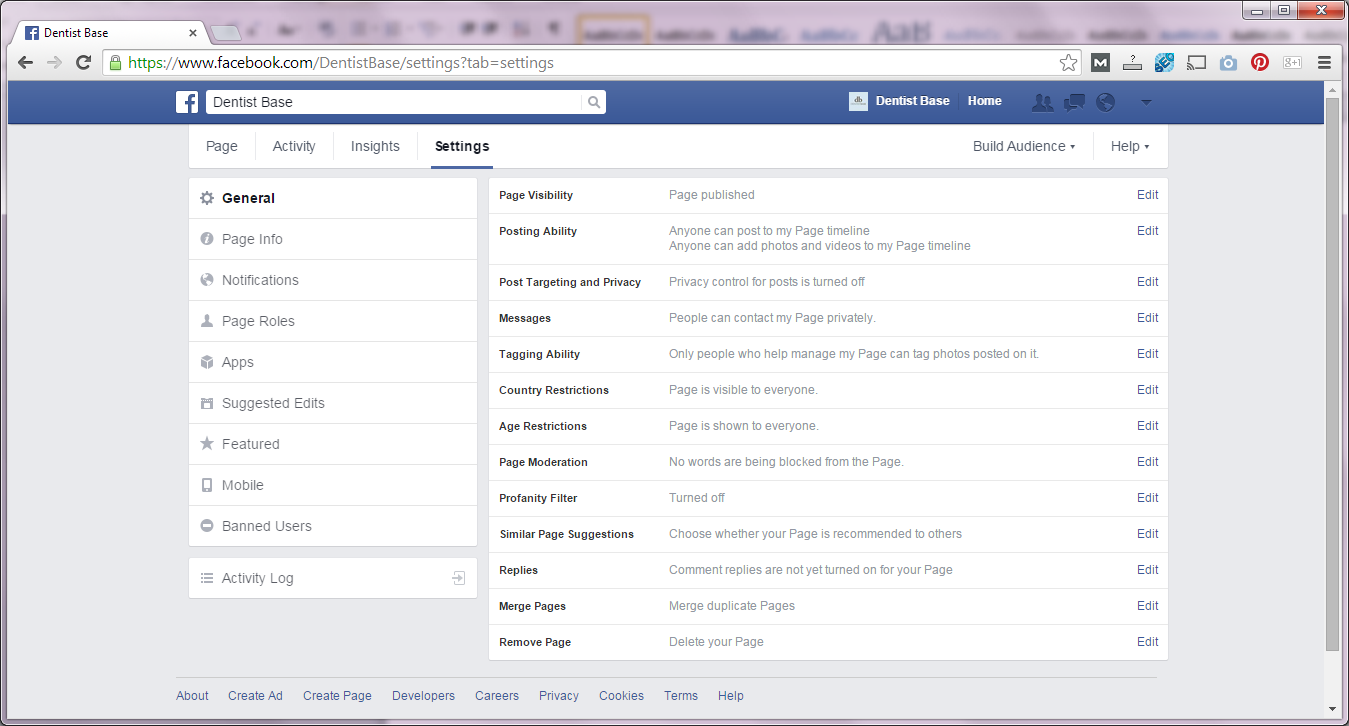
Task: Edit Country Restrictions setting
Action: (1148, 390)
